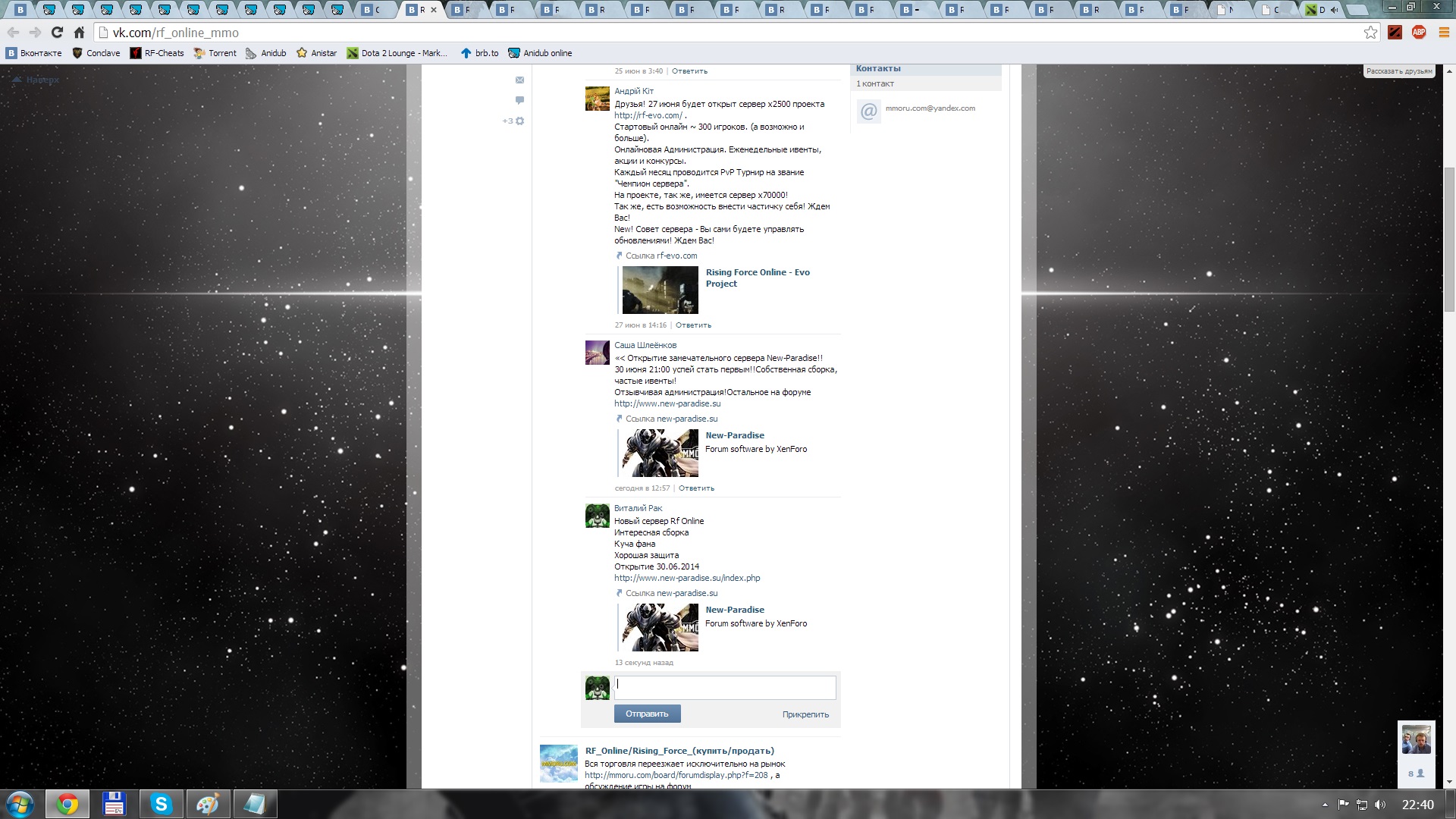Open the mmoru.com/board/forumdisplay.php?f=208 link
This screenshot has height=819, width=1456.
click(x=676, y=775)
